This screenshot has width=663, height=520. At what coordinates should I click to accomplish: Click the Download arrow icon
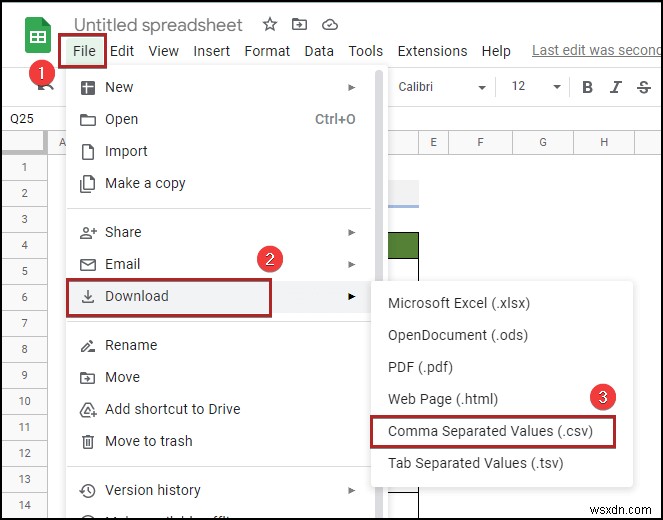tap(88, 297)
